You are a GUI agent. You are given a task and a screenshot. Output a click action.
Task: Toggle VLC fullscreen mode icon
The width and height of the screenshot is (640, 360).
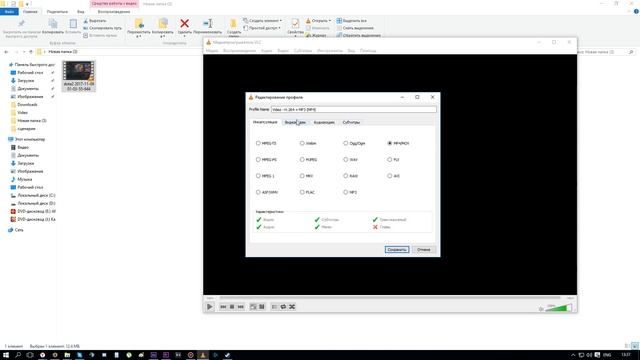pos(253,307)
